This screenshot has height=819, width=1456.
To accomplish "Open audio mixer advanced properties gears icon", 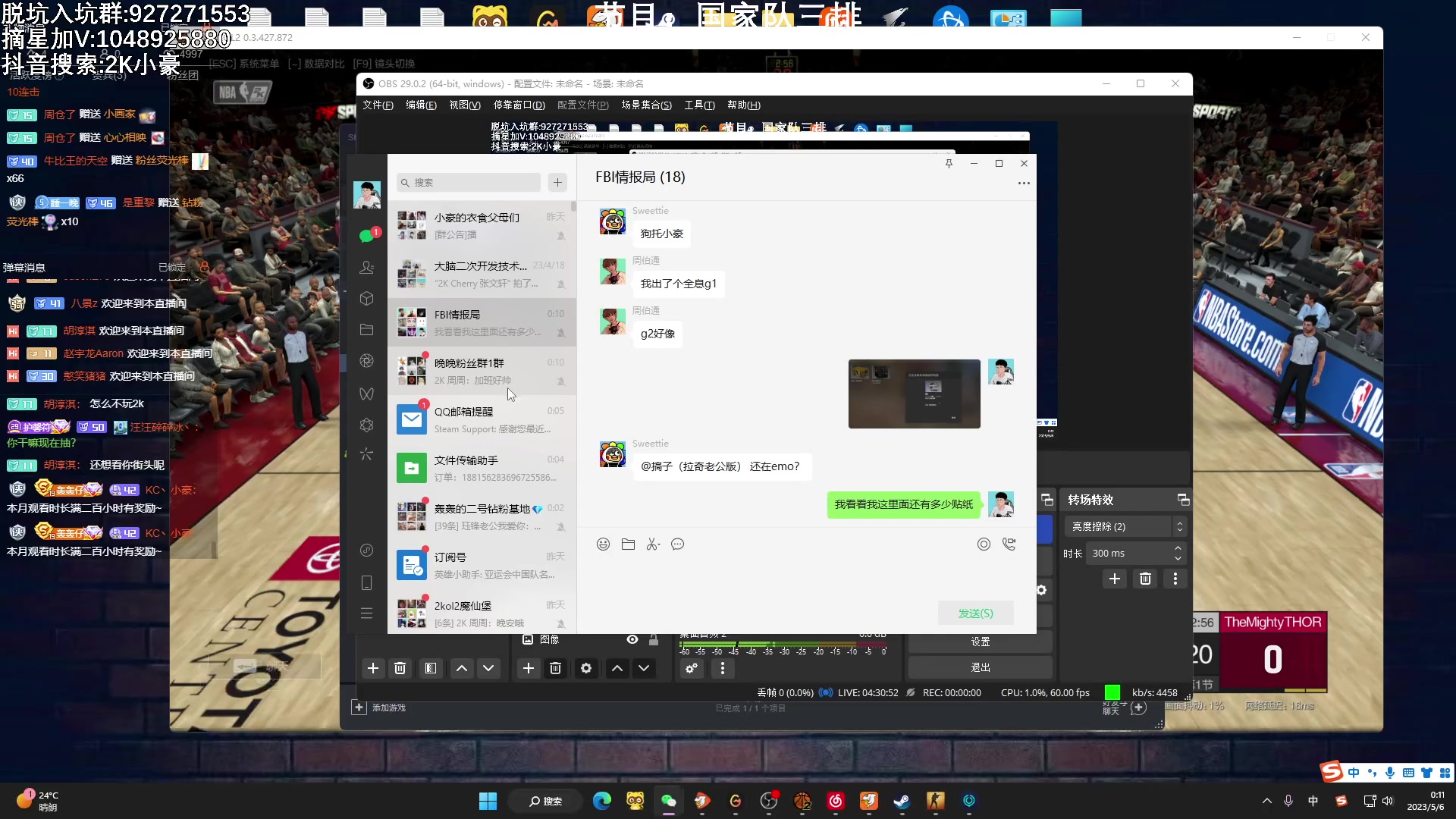I will click(x=692, y=668).
